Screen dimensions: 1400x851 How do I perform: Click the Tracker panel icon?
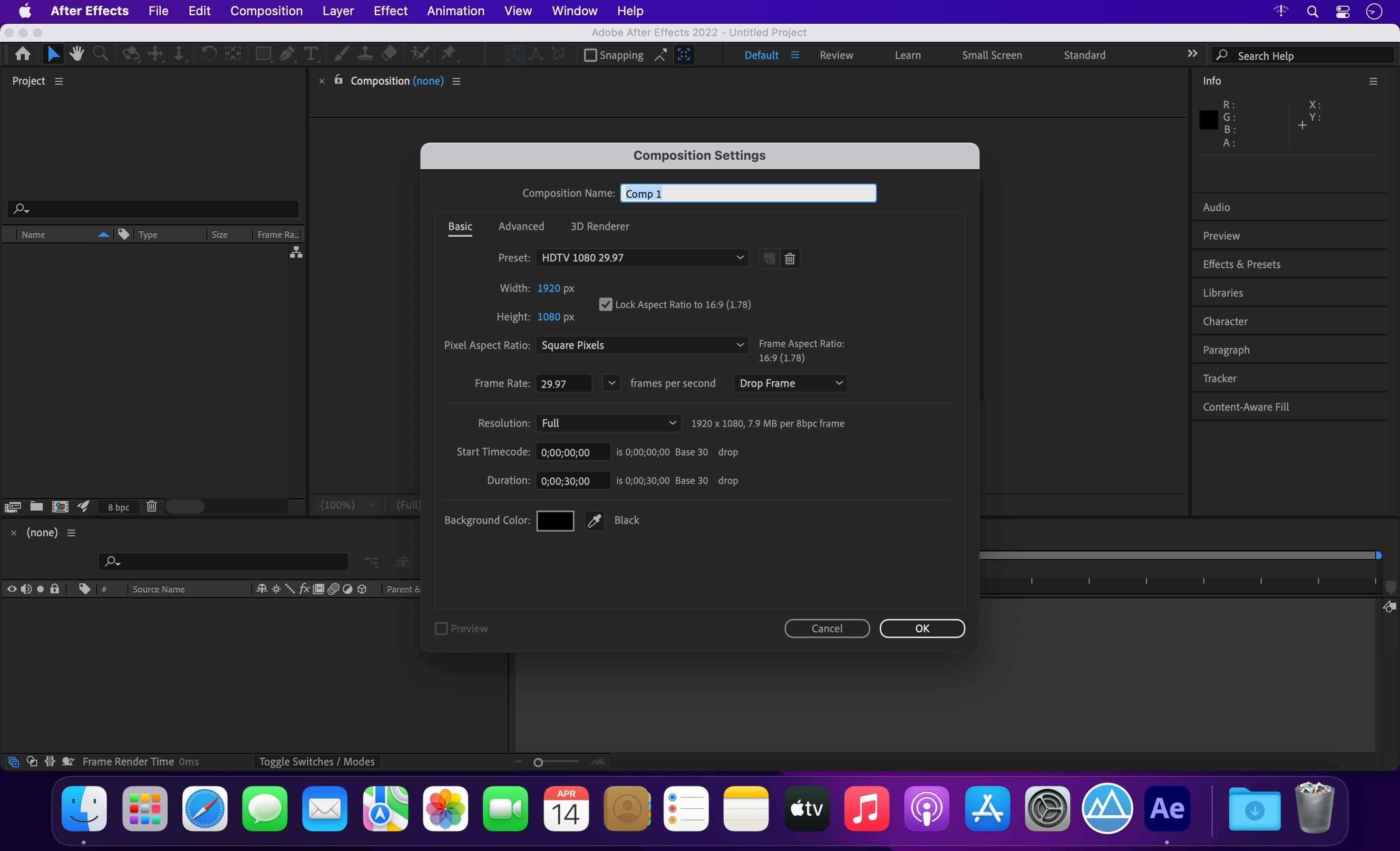[x=1220, y=378]
